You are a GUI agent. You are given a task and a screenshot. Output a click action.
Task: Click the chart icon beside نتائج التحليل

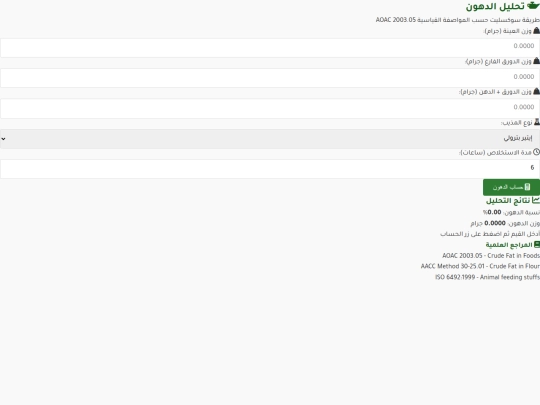coord(536,200)
